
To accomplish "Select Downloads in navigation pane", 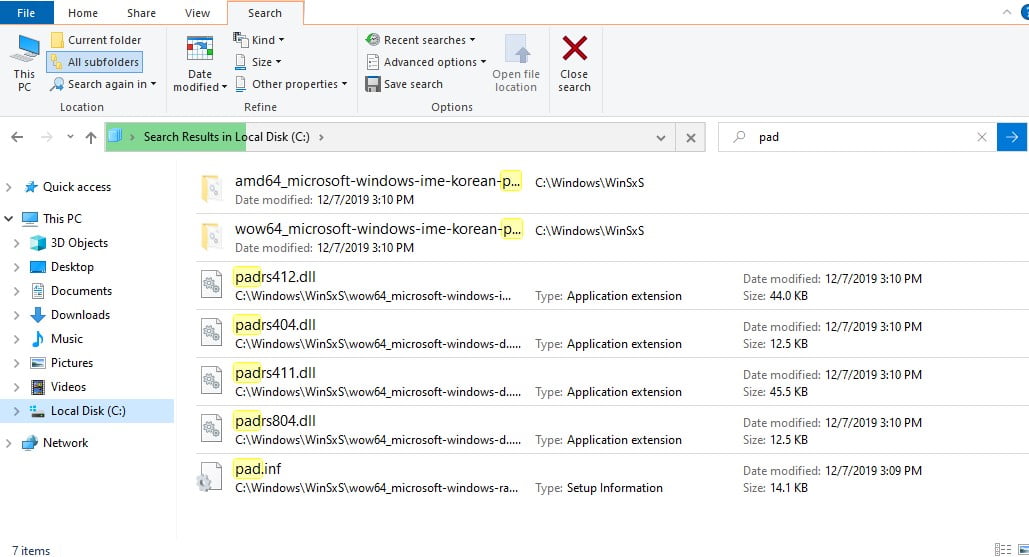I will [x=80, y=315].
